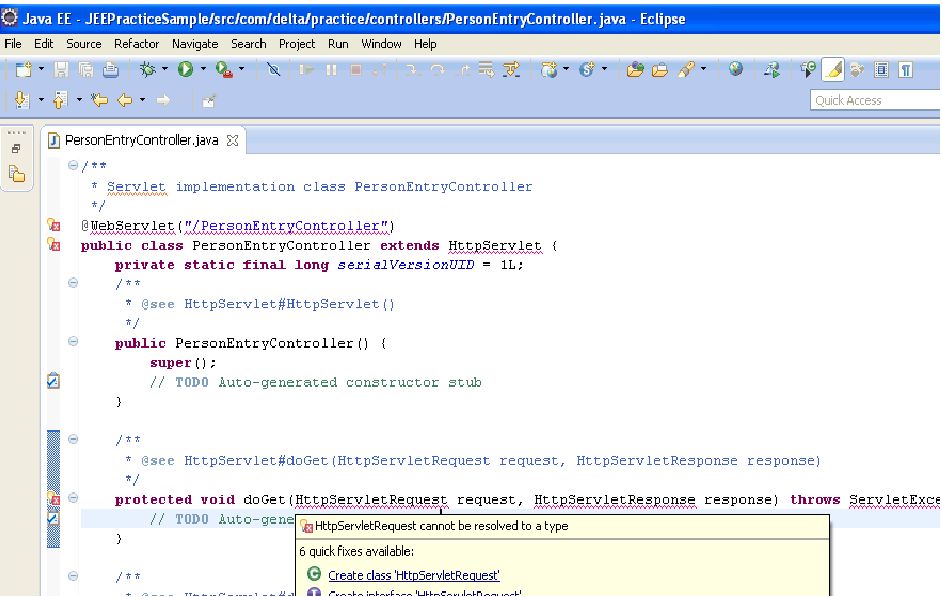Open dropdown arrow next to Run icon

click(202, 68)
